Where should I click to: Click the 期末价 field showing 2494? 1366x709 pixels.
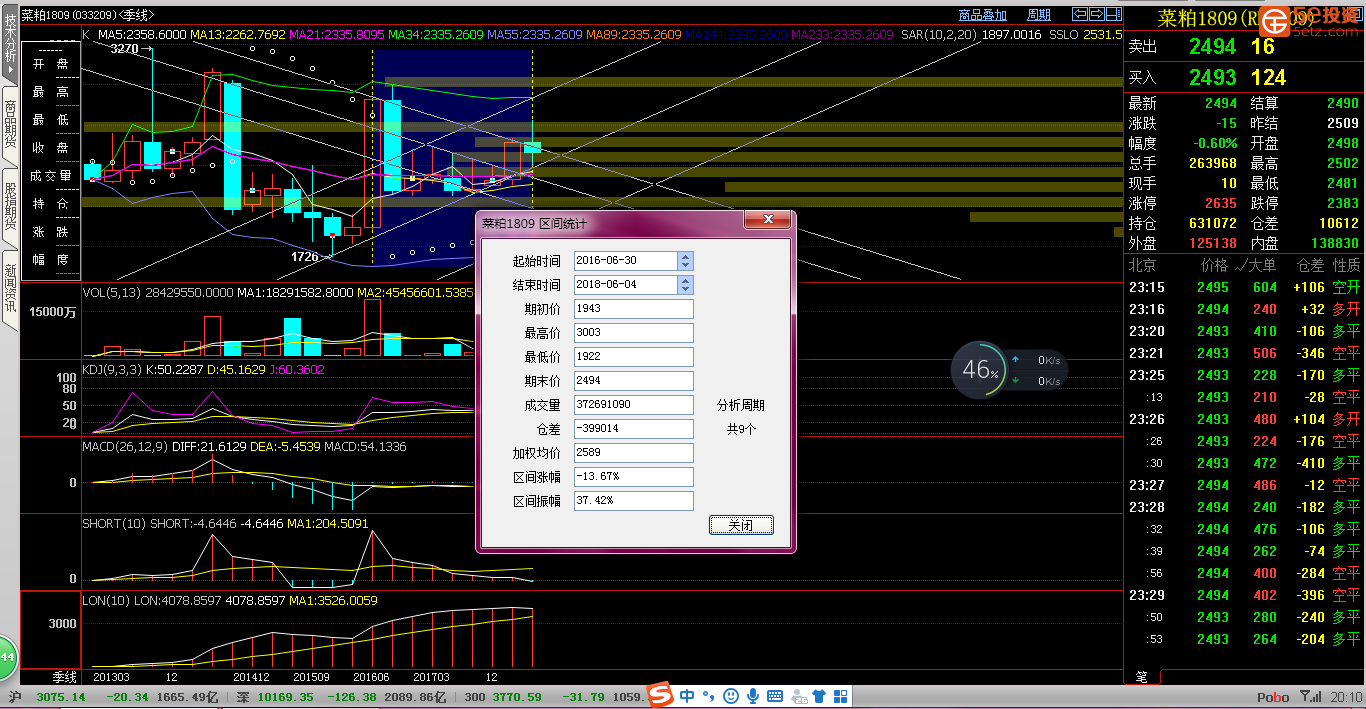[633, 381]
